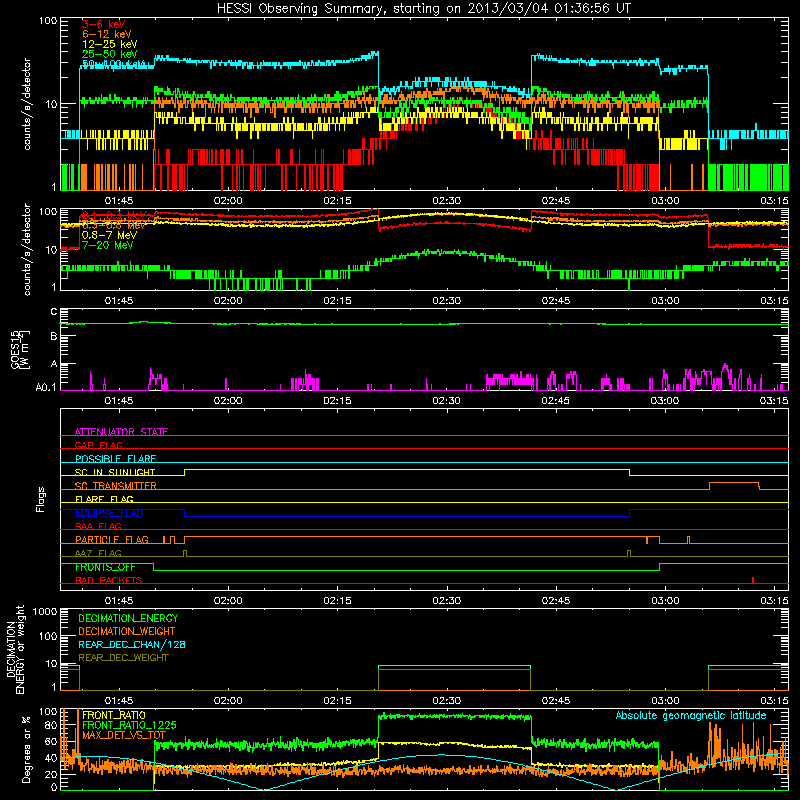The height and width of the screenshot is (800, 800).
Task: Click the Flags panel axis label
Action: 41,499
